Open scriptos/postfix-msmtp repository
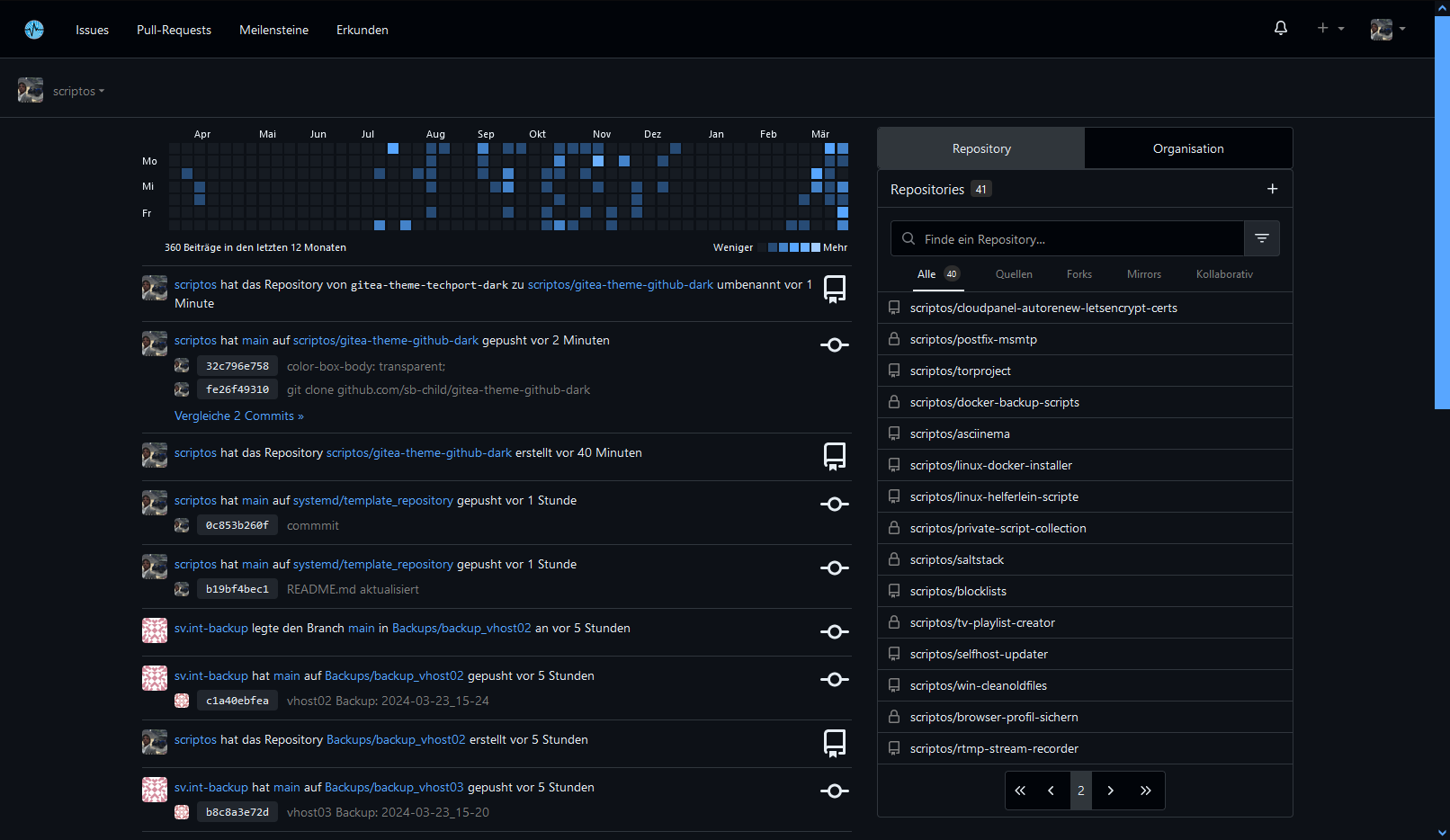Screen dimensions: 1450x840 (x=973, y=339)
